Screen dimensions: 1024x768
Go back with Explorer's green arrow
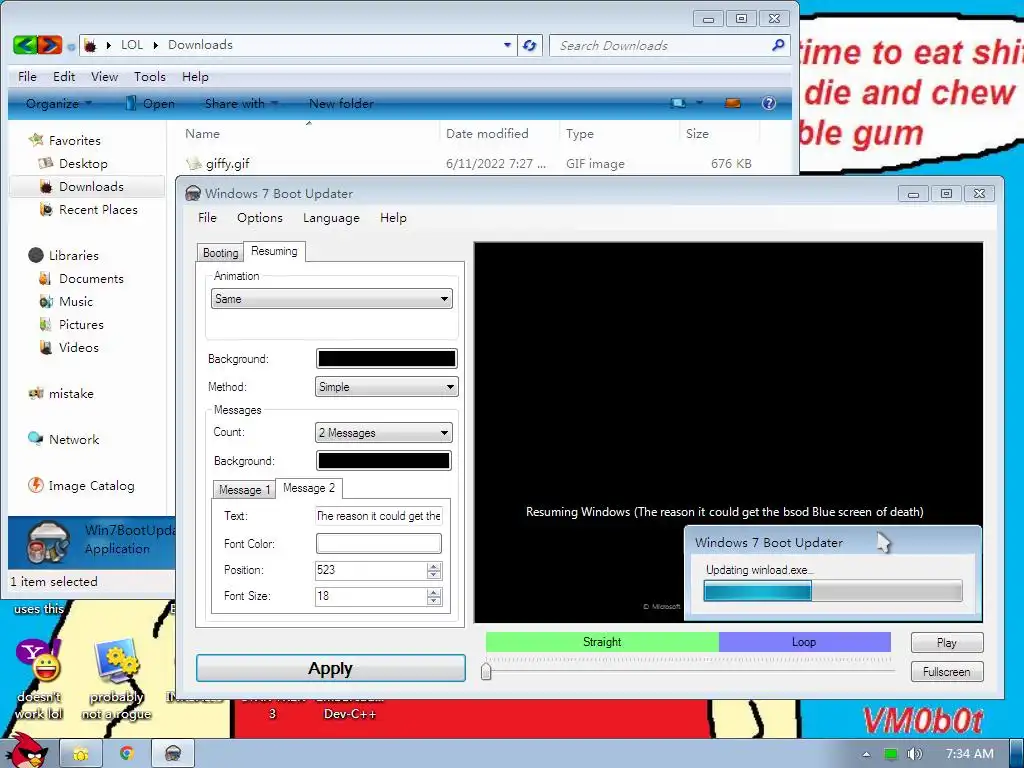point(25,45)
